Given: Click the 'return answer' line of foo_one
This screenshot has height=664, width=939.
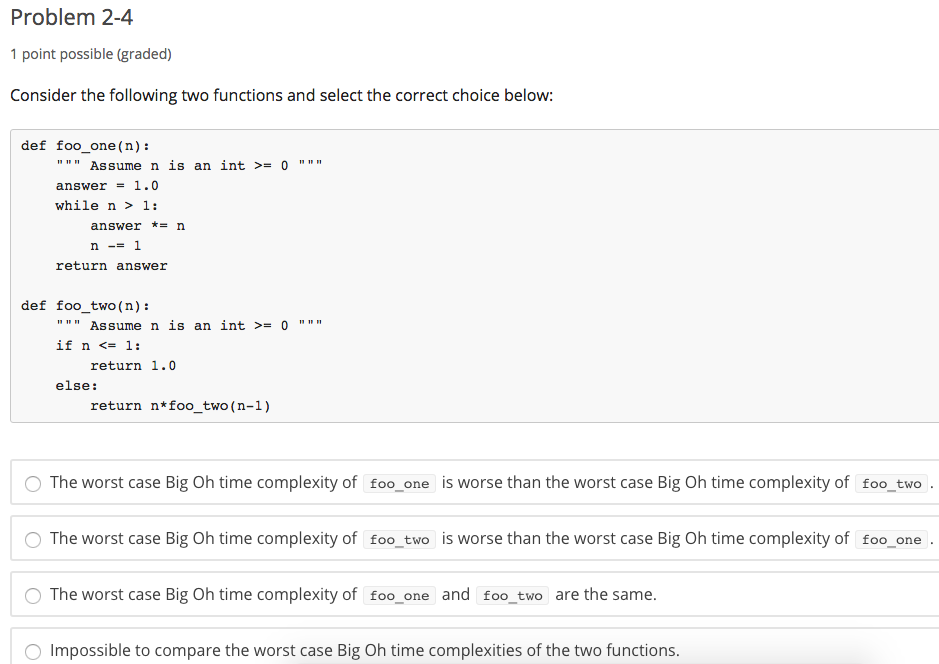Looking at the screenshot, I should (x=110, y=265).
